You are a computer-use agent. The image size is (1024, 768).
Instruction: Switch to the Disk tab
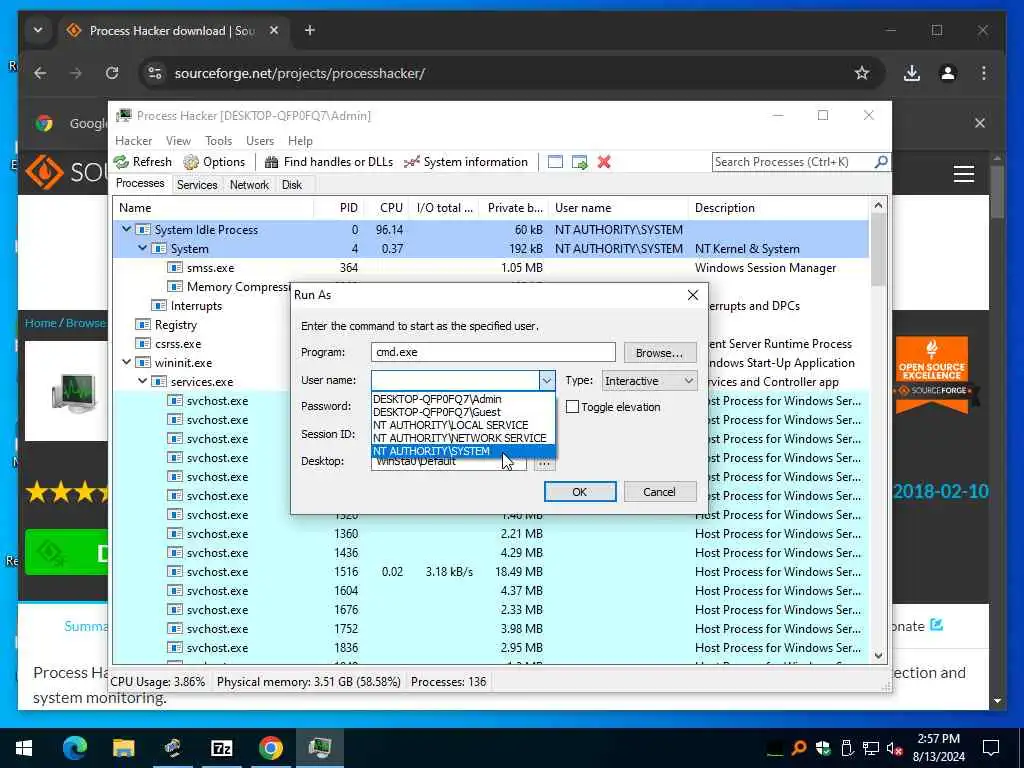[292, 185]
